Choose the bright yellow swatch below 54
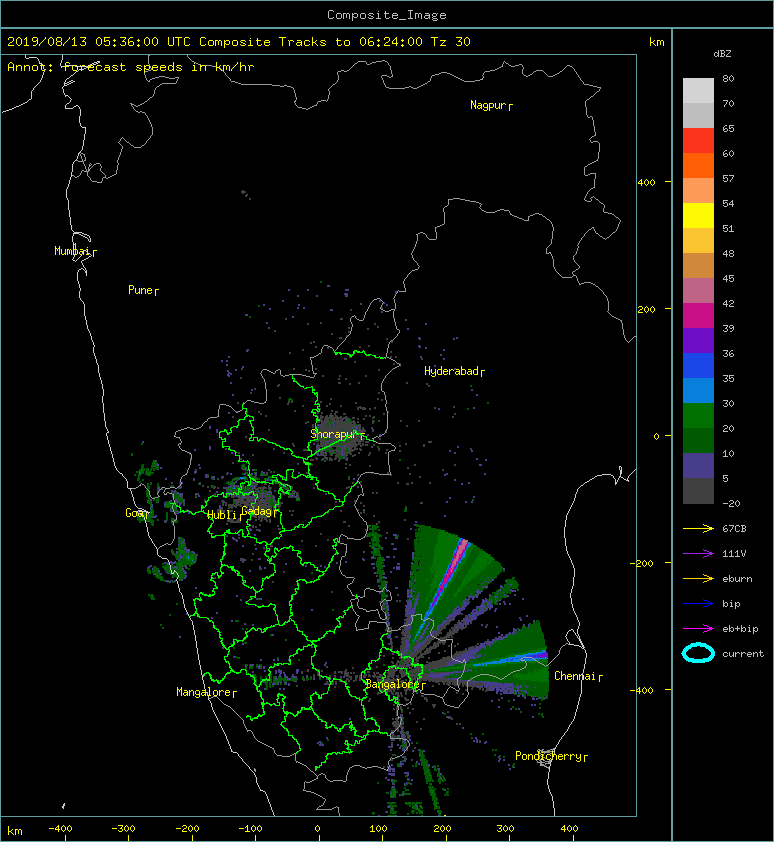 click(x=698, y=215)
